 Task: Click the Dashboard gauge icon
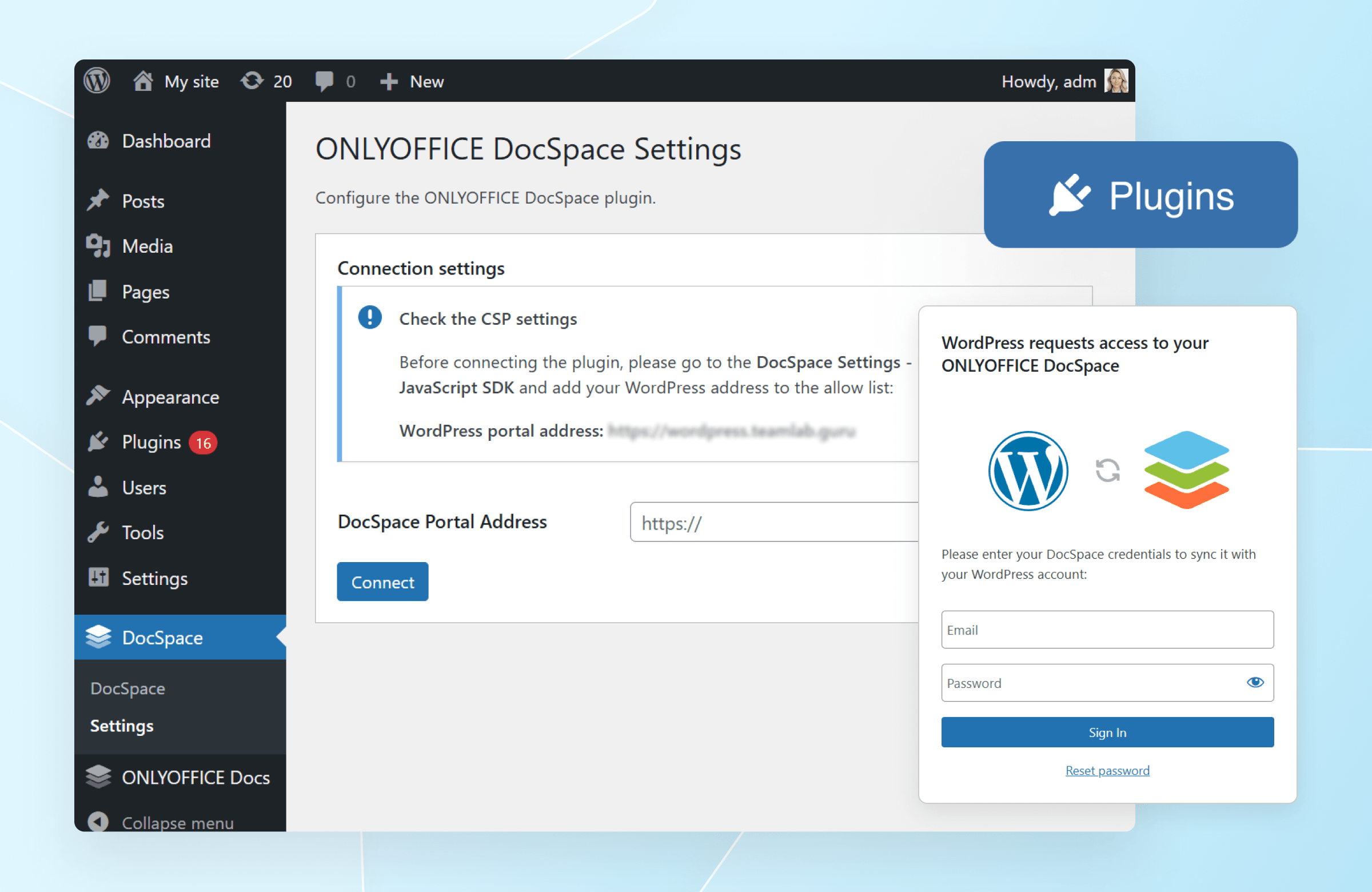click(x=98, y=141)
